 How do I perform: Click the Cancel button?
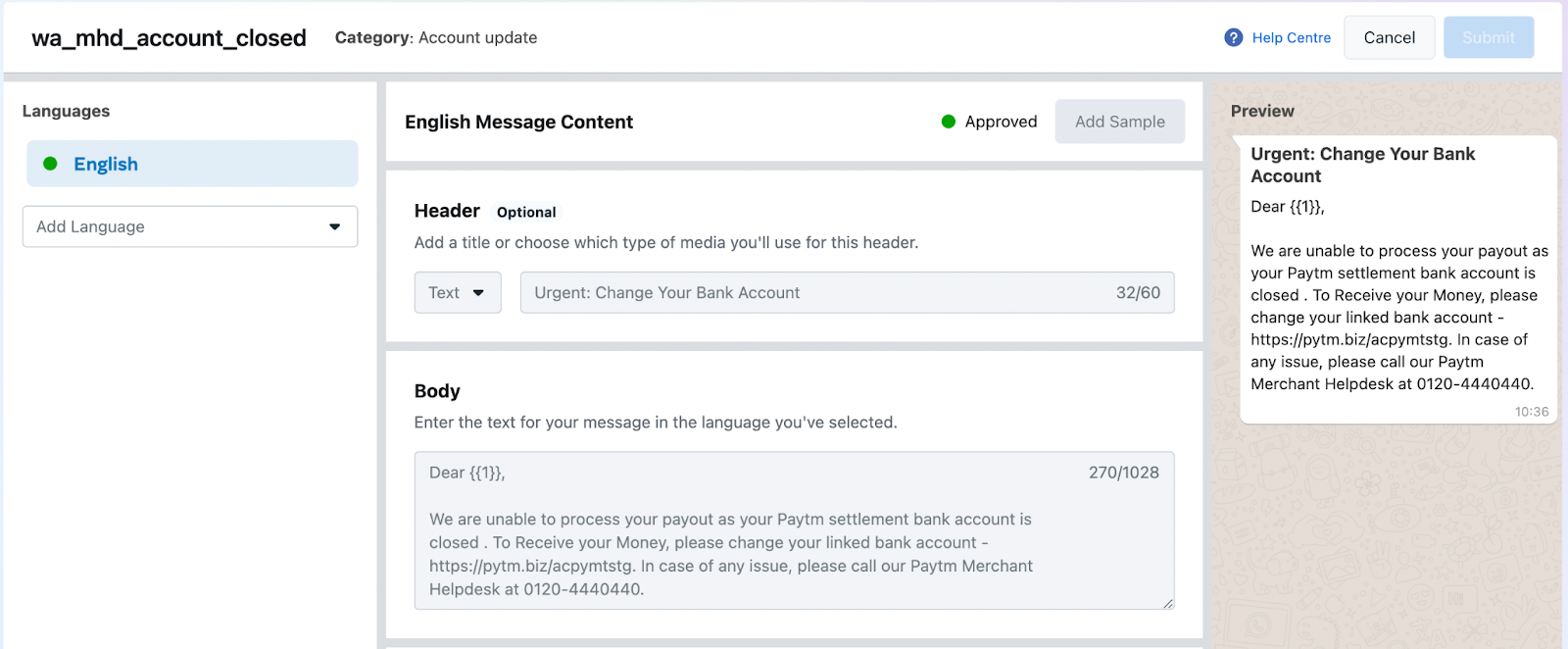1390,37
